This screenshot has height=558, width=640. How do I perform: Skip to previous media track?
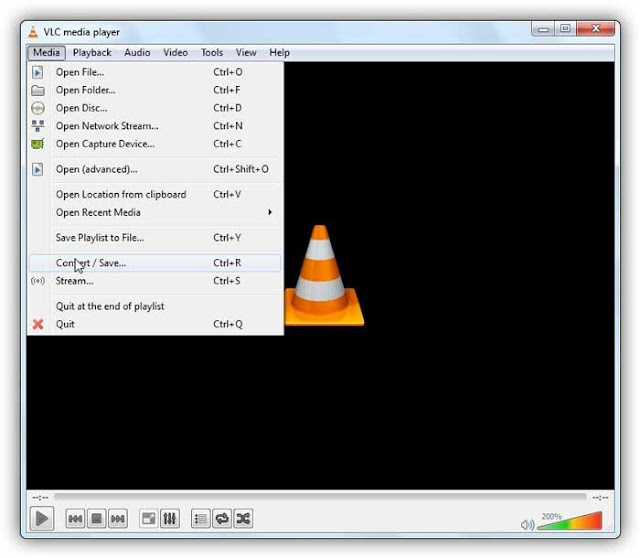click(x=76, y=519)
